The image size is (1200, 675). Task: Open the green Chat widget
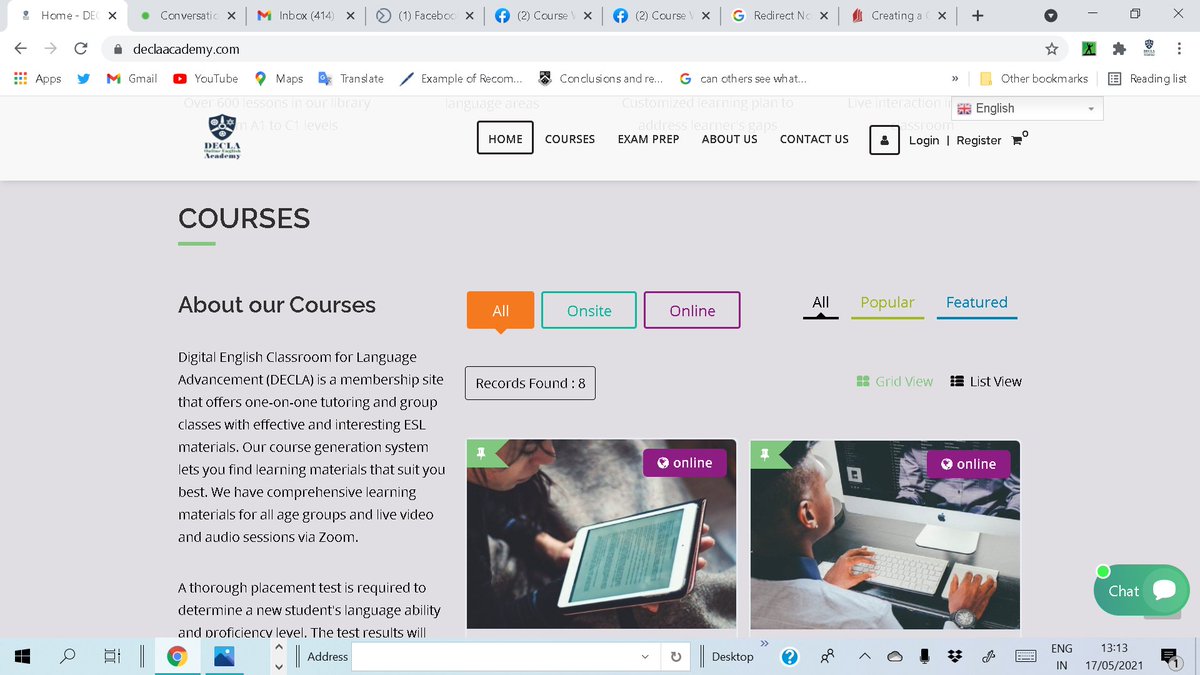[x=1140, y=591]
